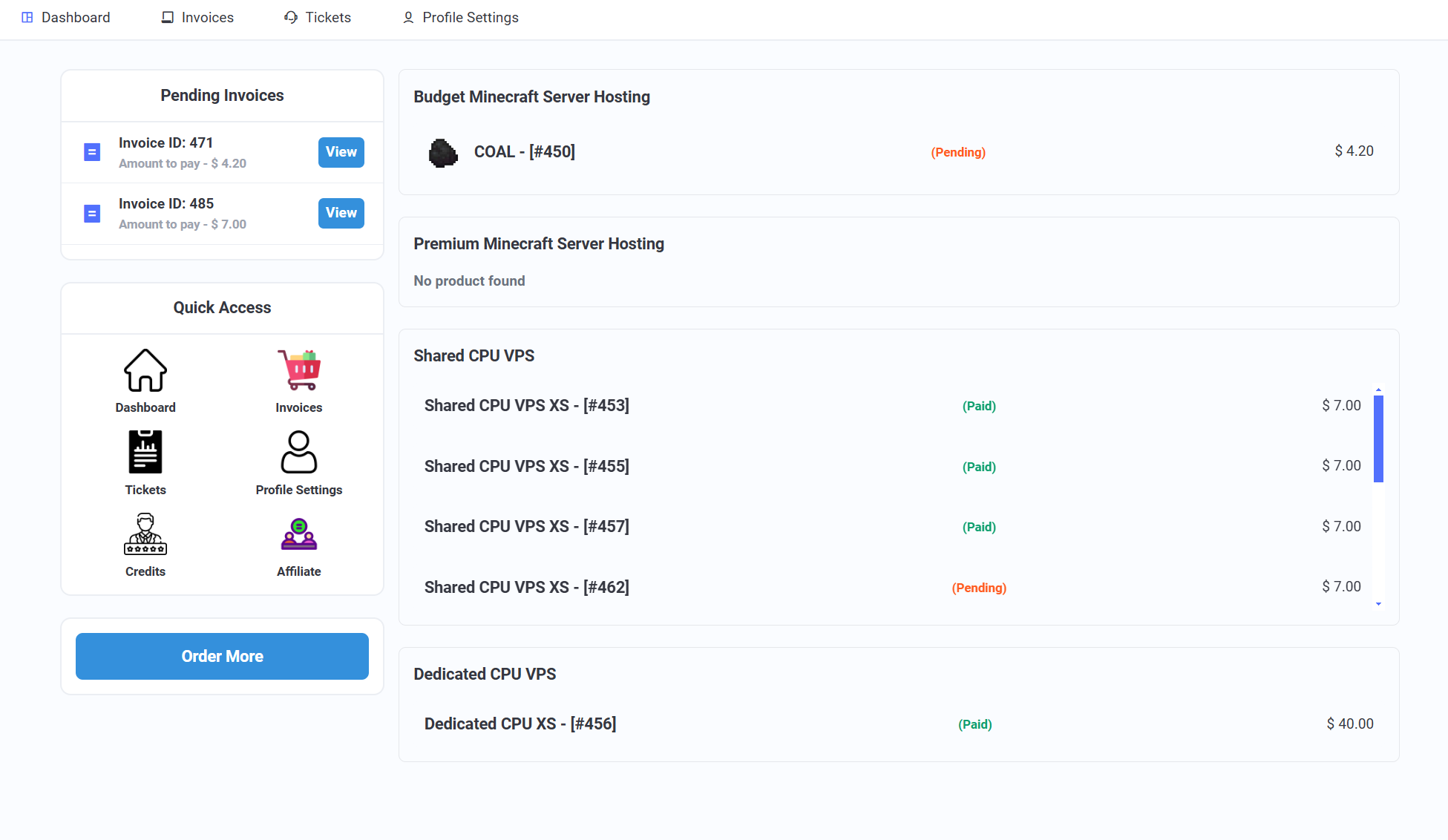Open the Dashboard house icon in Quick Access

pyautogui.click(x=145, y=370)
